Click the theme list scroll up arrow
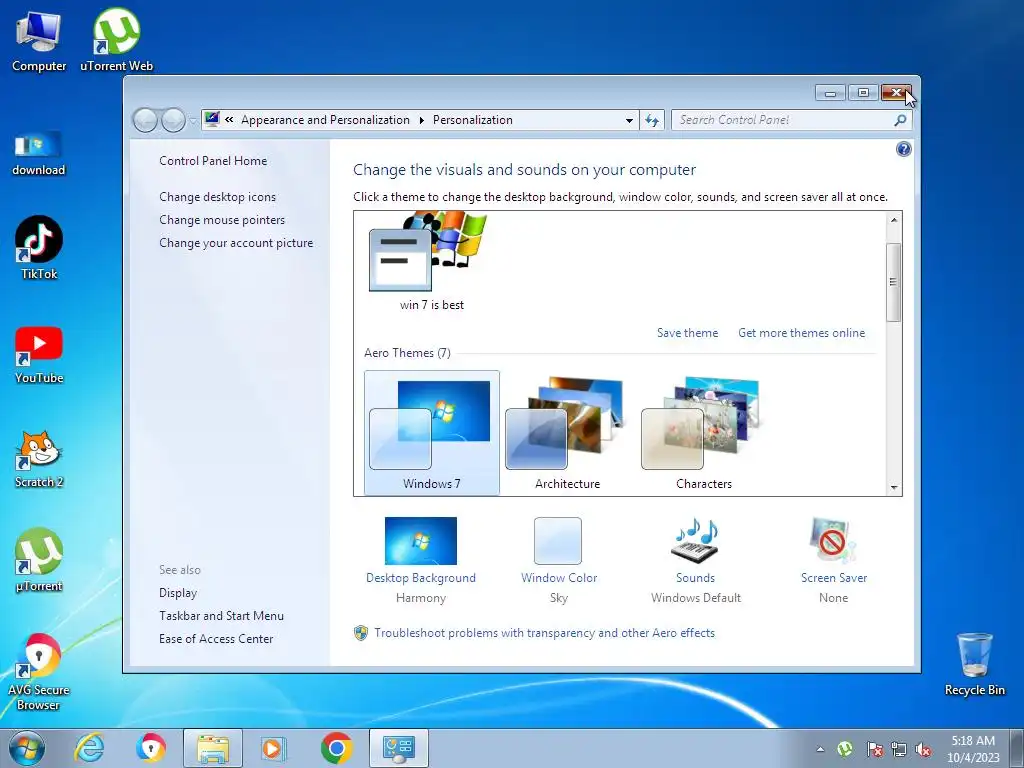Image resolution: width=1024 pixels, height=768 pixels. [x=893, y=220]
